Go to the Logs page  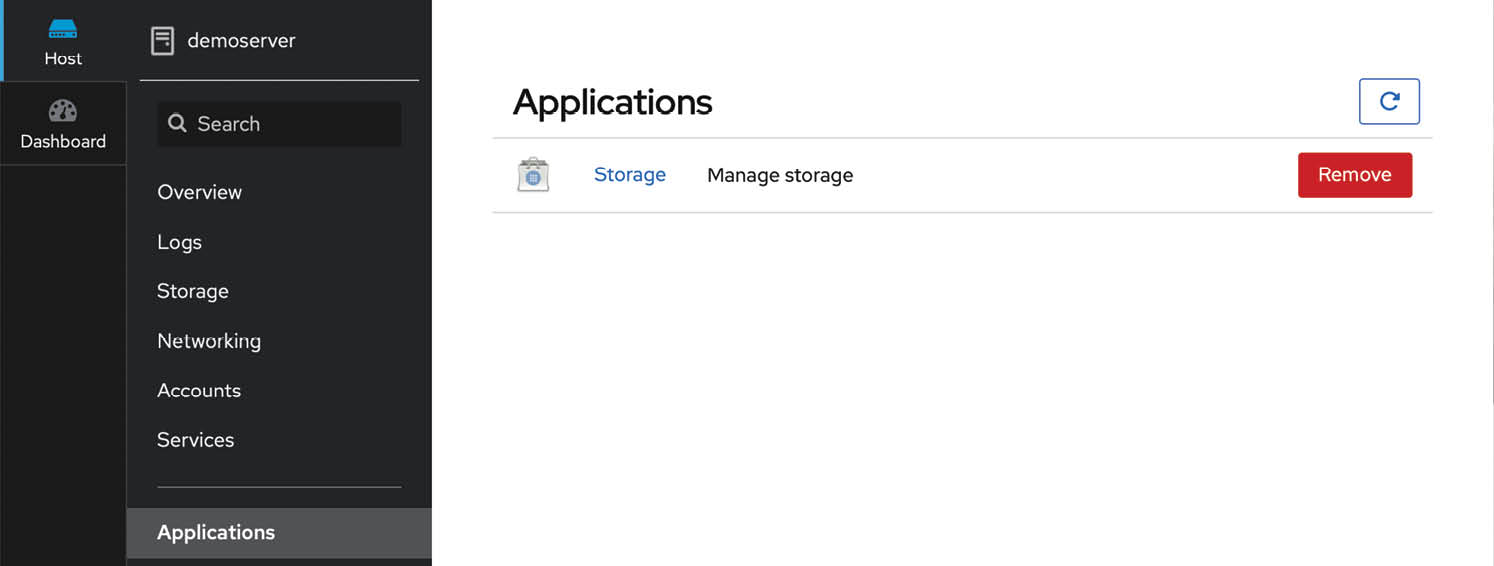[x=180, y=242]
